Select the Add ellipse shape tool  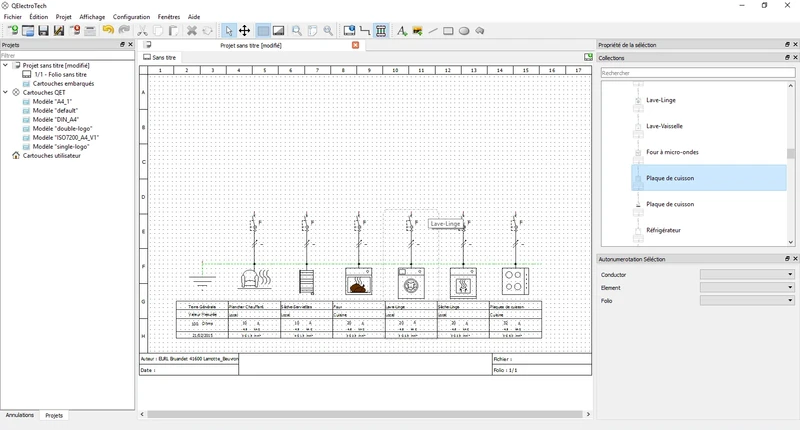pos(464,31)
